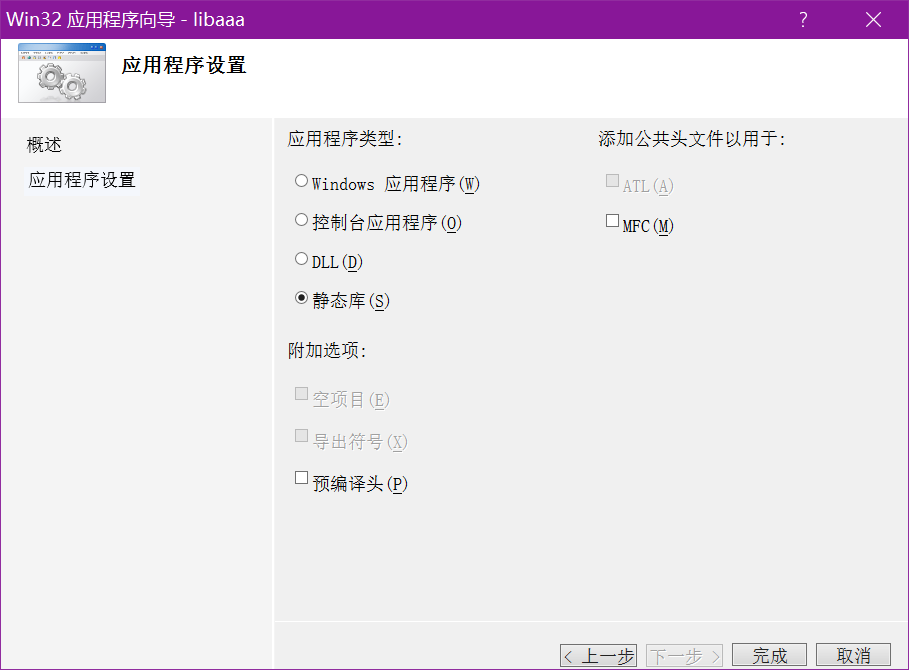This screenshot has height=670, width=909.
Task: Open the 概述 page in sidebar
Action: click(x=44, y=145)
